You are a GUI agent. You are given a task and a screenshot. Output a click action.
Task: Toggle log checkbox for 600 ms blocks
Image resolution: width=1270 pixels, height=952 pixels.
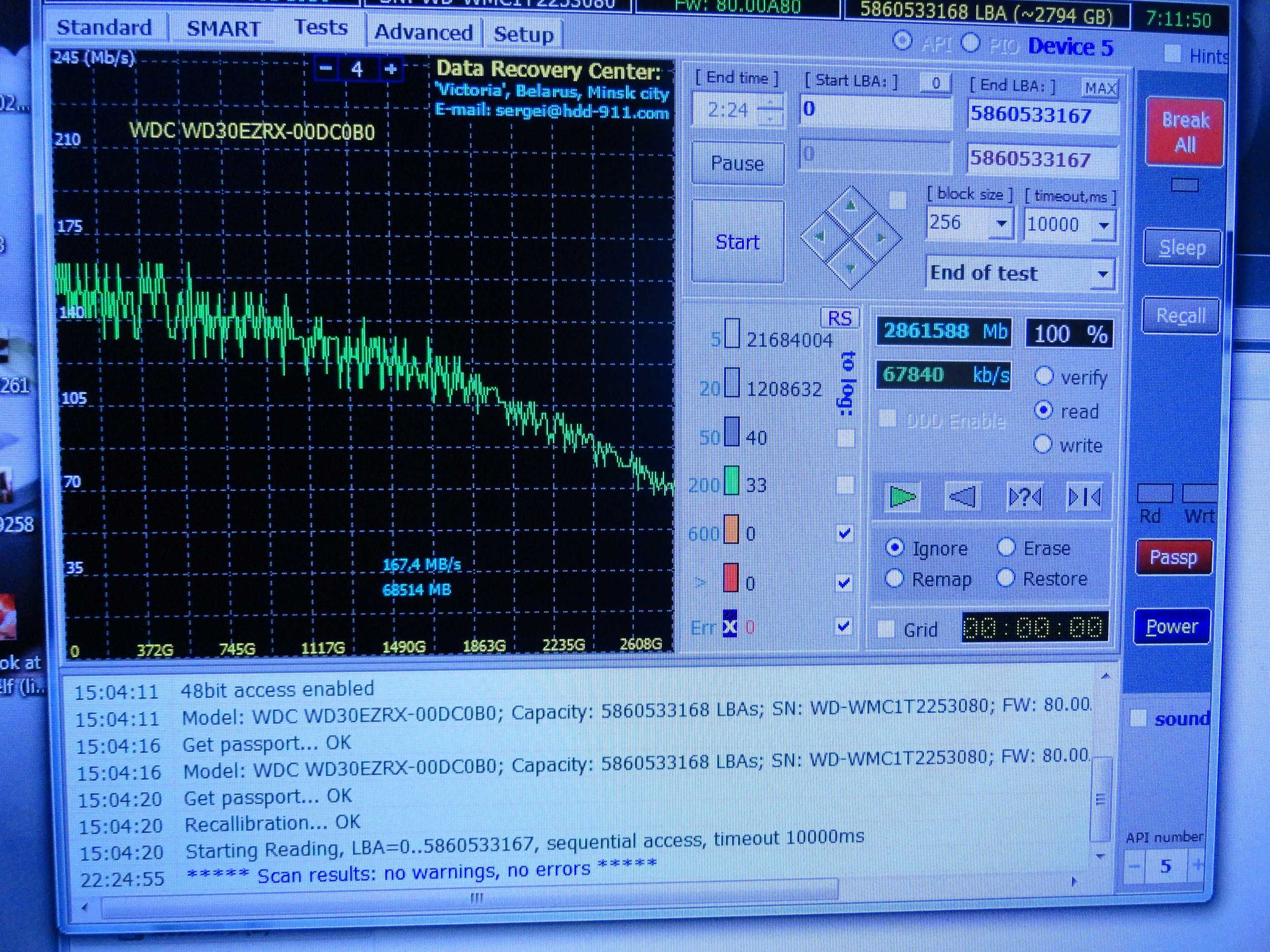coord(844,533)
